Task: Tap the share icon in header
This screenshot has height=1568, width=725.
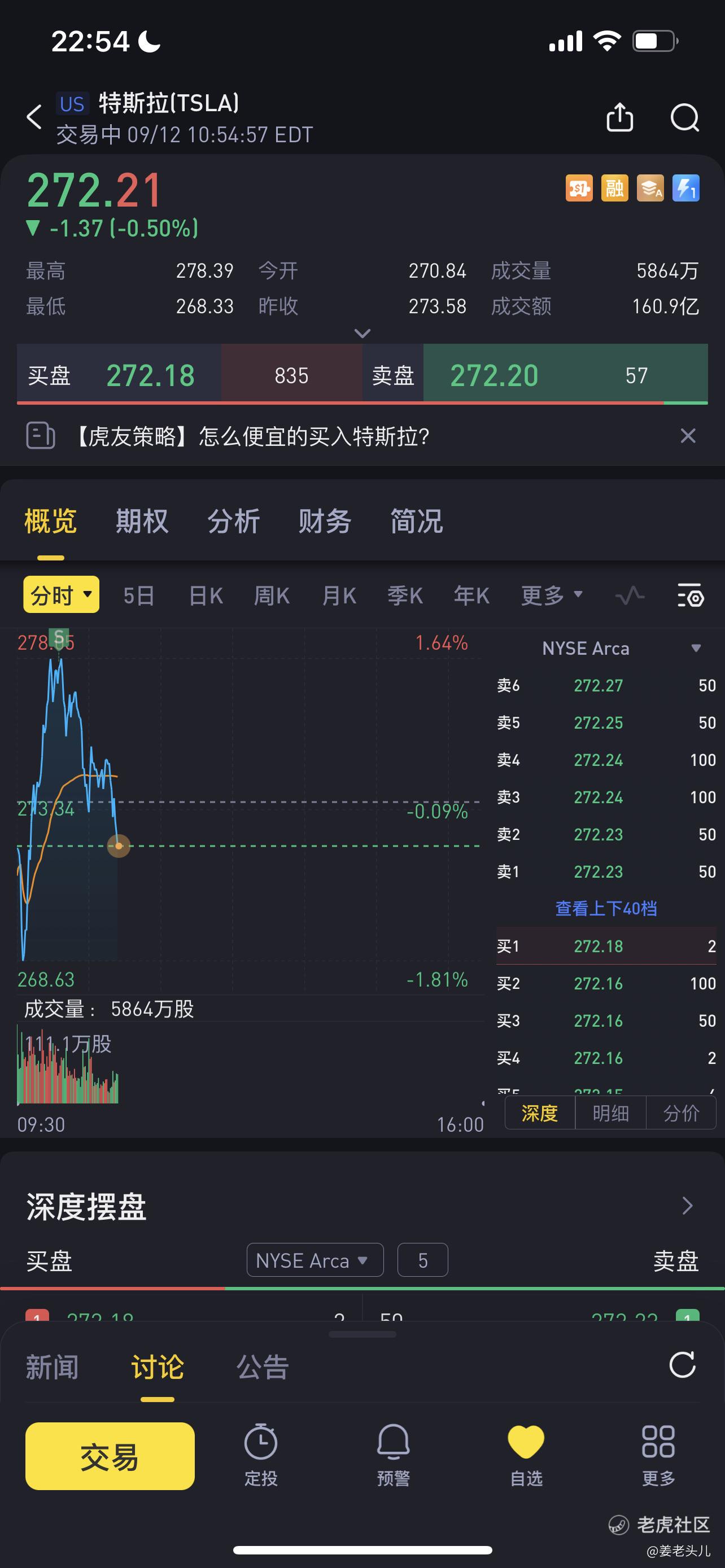Action: tap(619, 117)
